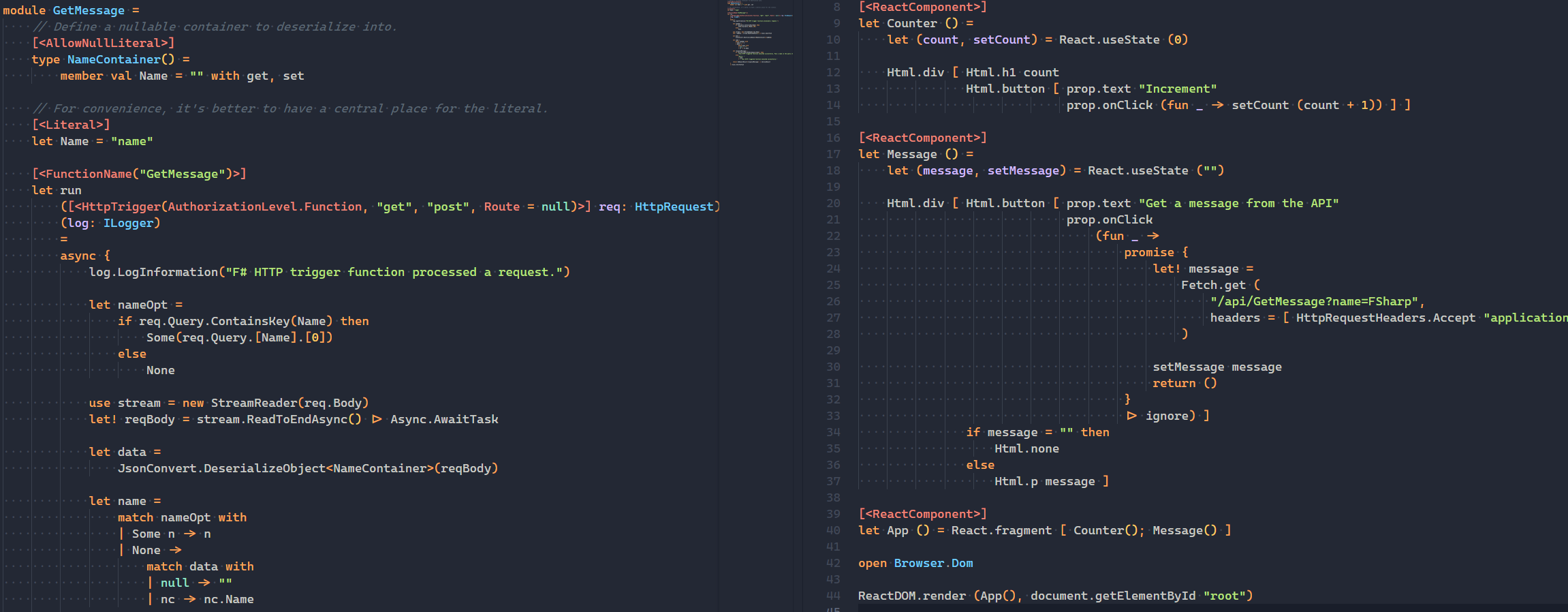Click Fetch.get on line 25
The image size is (1568, 612).
point(1212,285)
